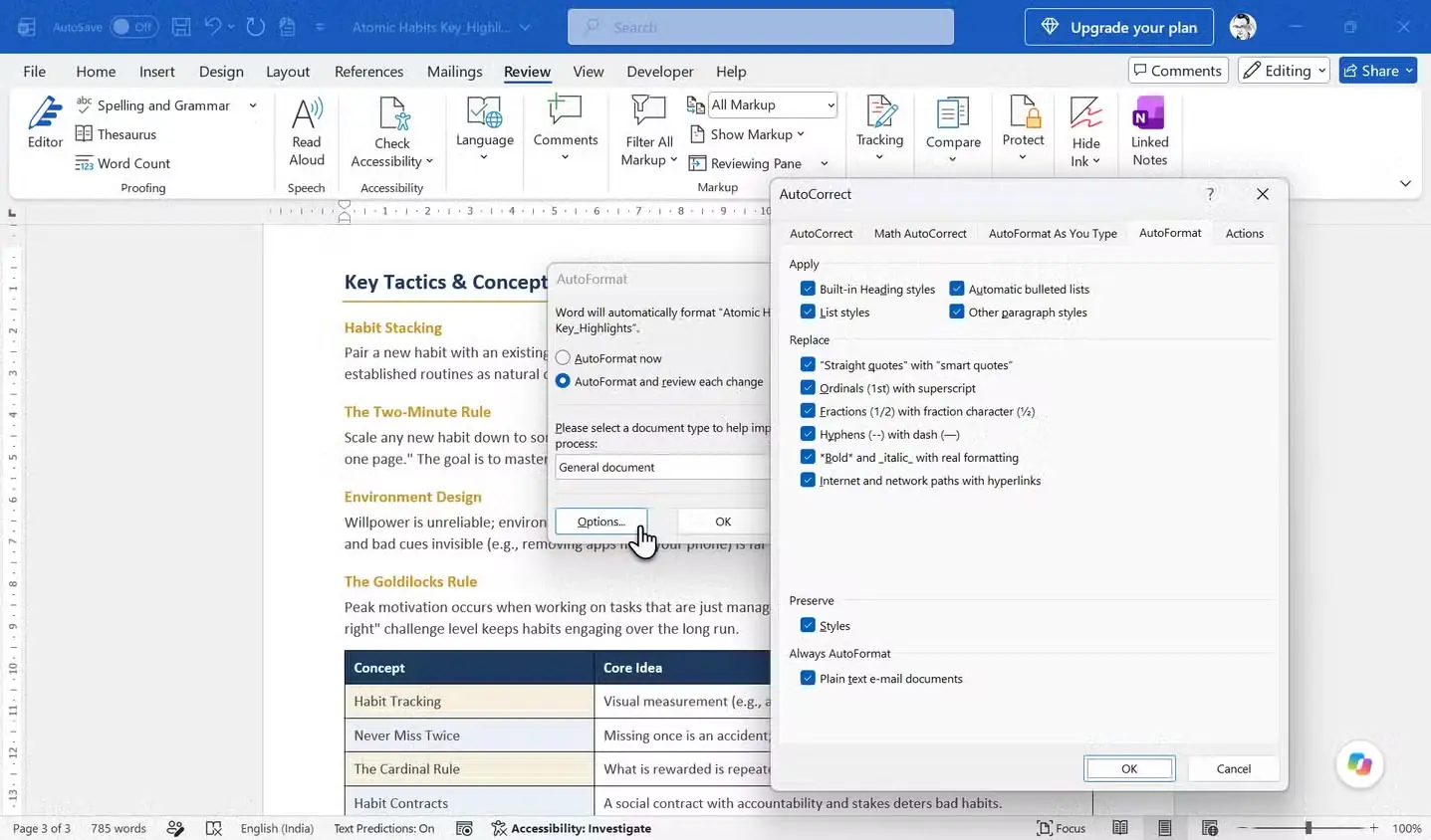The height and width of the screenshot is (840, 1431).
Task: Run Spelling and Grammar check
Action: 153,105
